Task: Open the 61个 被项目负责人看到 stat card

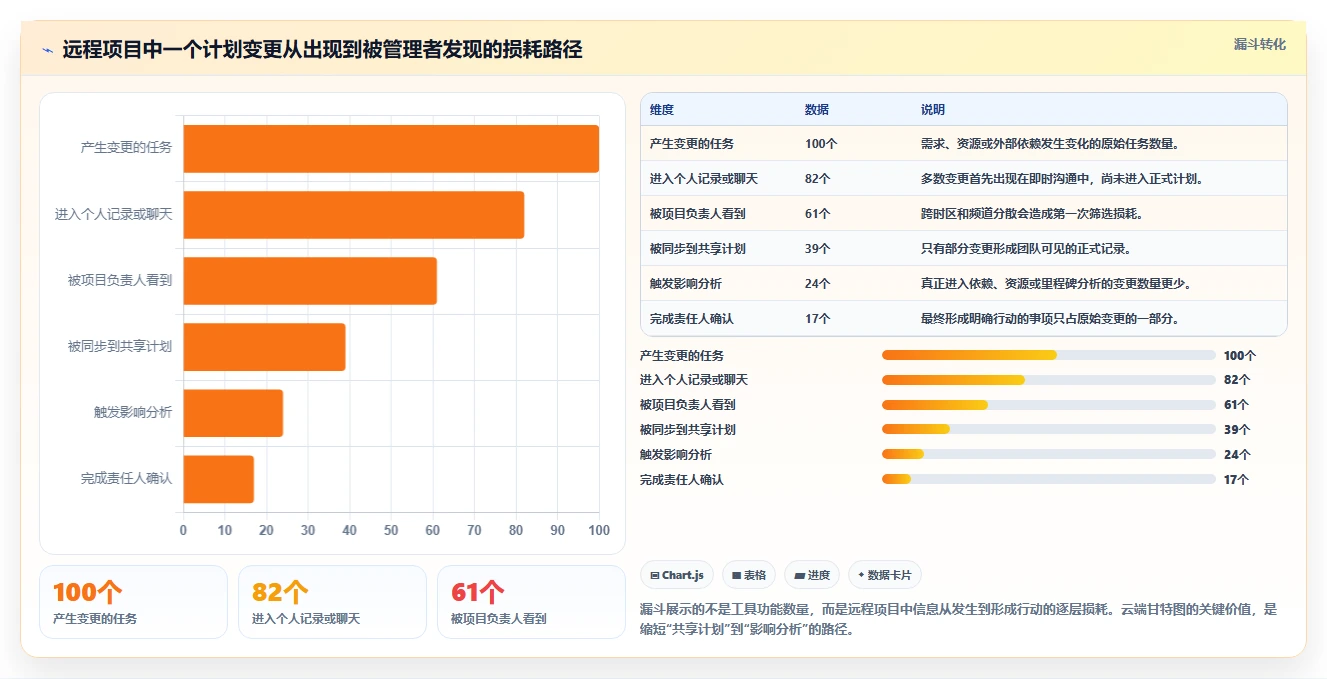Action: tap(532, 602)
